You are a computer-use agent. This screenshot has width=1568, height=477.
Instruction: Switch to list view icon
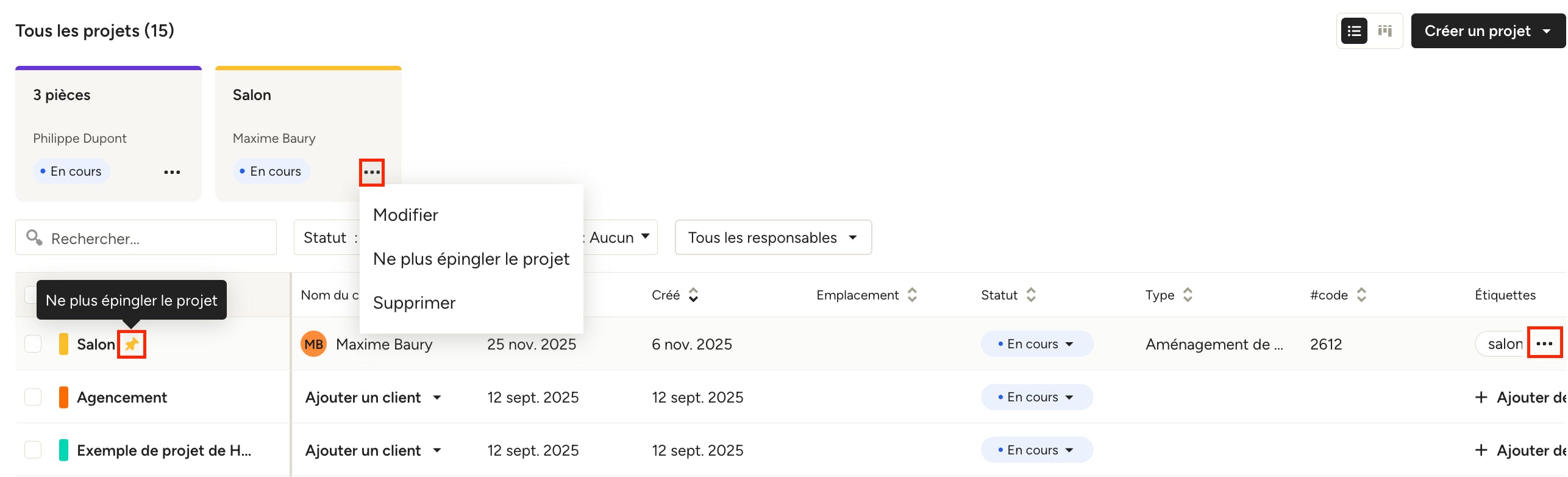(1354, 31)
